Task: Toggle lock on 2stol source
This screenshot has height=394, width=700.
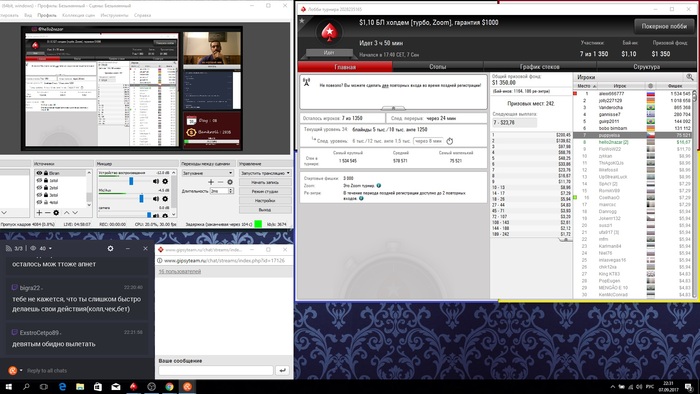Action: point(46,188)
